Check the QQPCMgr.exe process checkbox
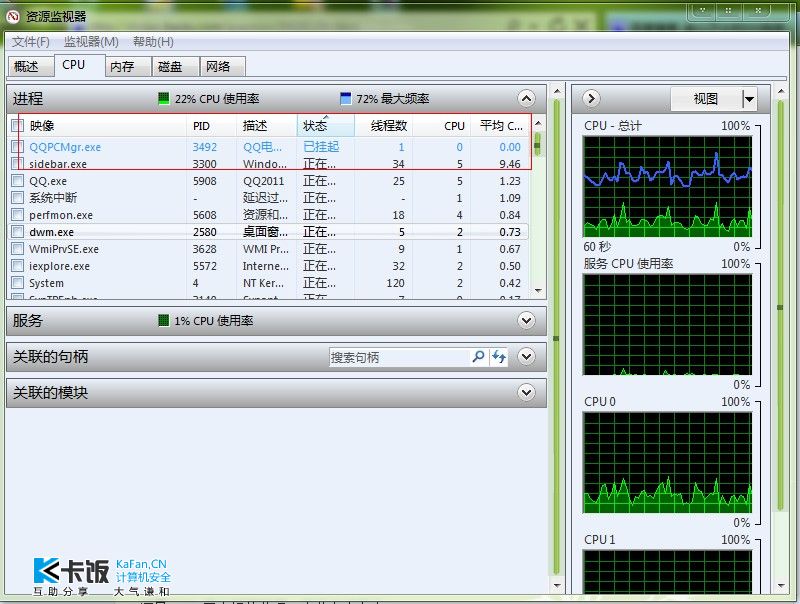800x604 pixels. point(18,147)
